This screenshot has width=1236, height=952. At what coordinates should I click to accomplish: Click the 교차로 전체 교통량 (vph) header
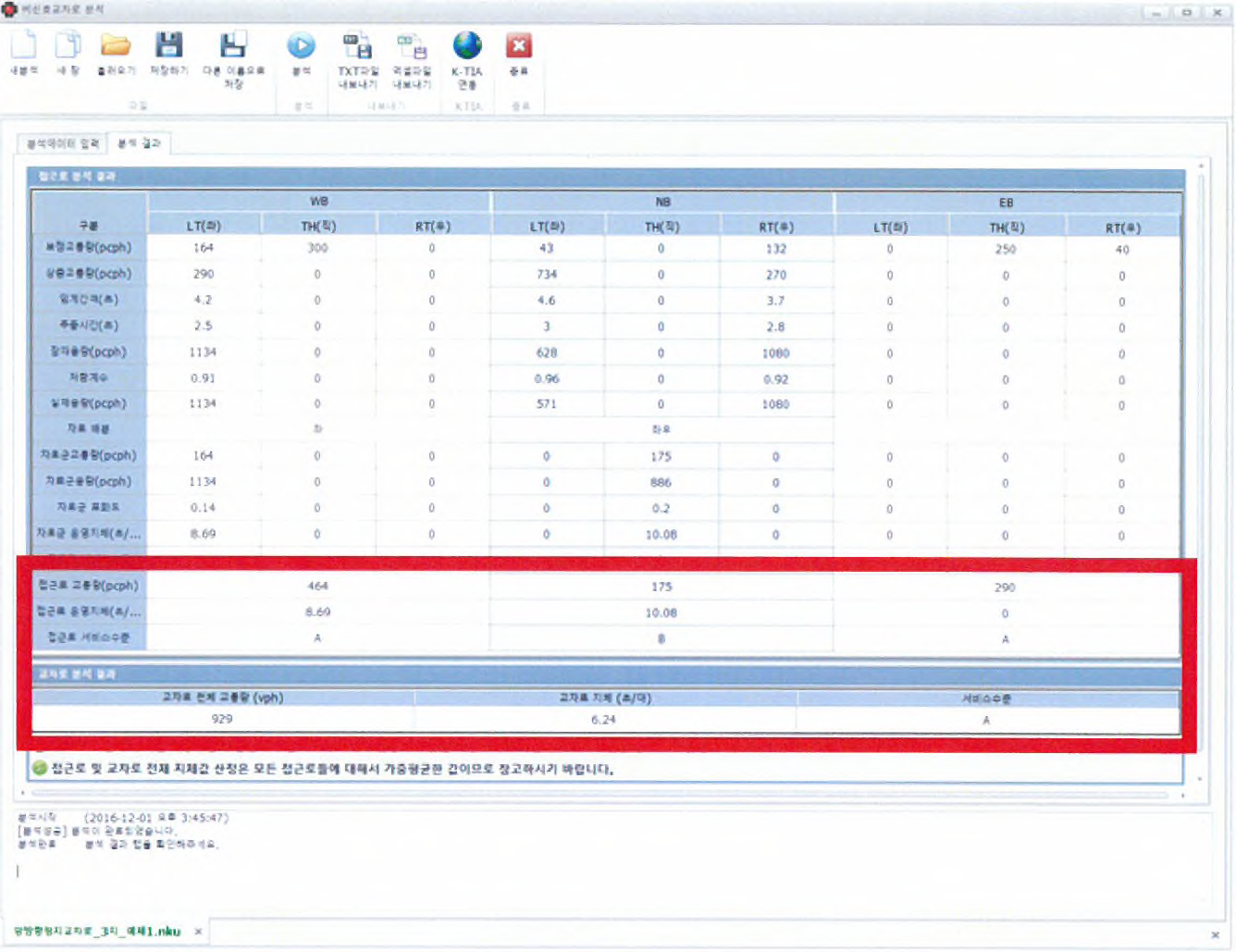click(x=222, y=698)
